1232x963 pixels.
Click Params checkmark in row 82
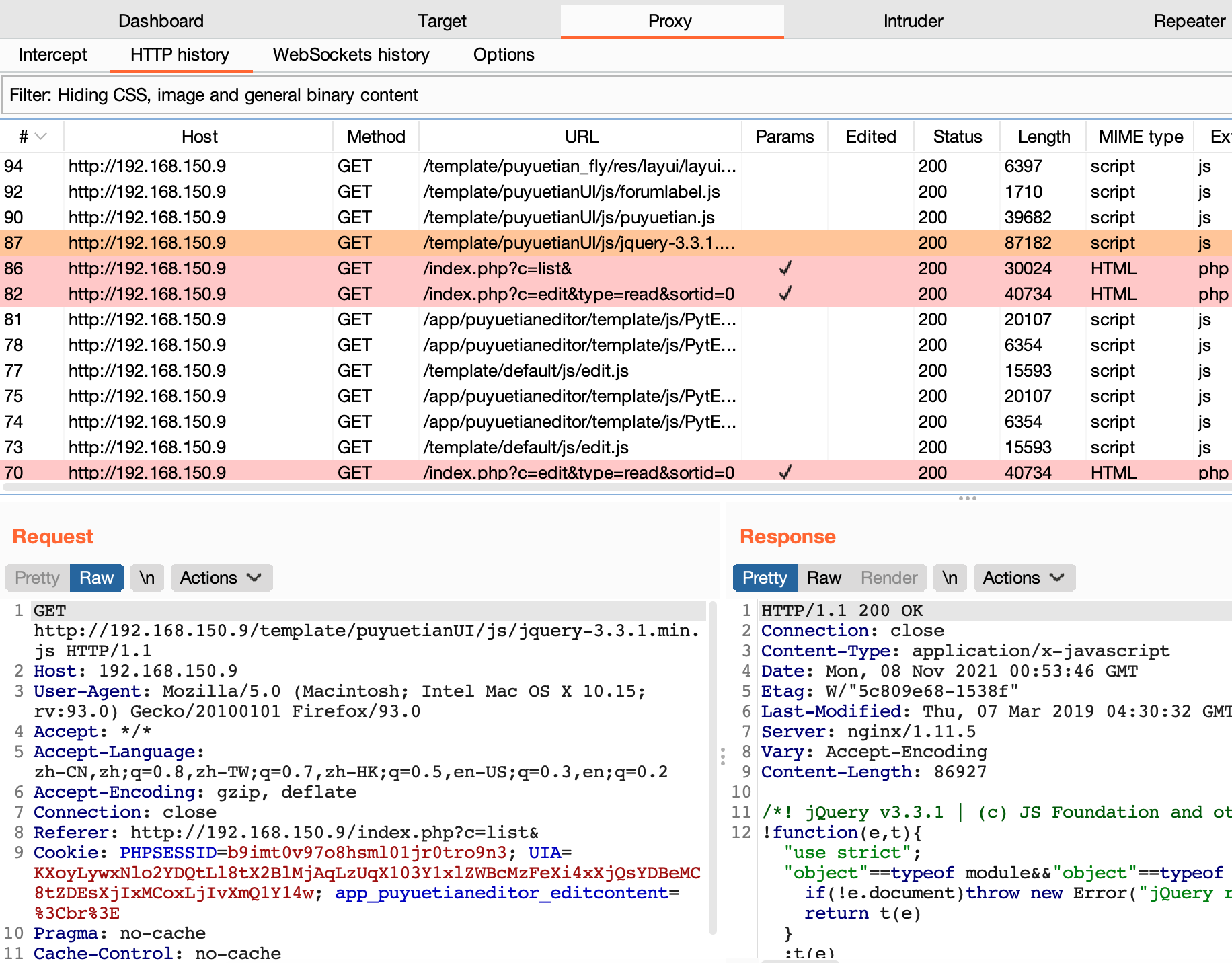(x=785, y=294)
